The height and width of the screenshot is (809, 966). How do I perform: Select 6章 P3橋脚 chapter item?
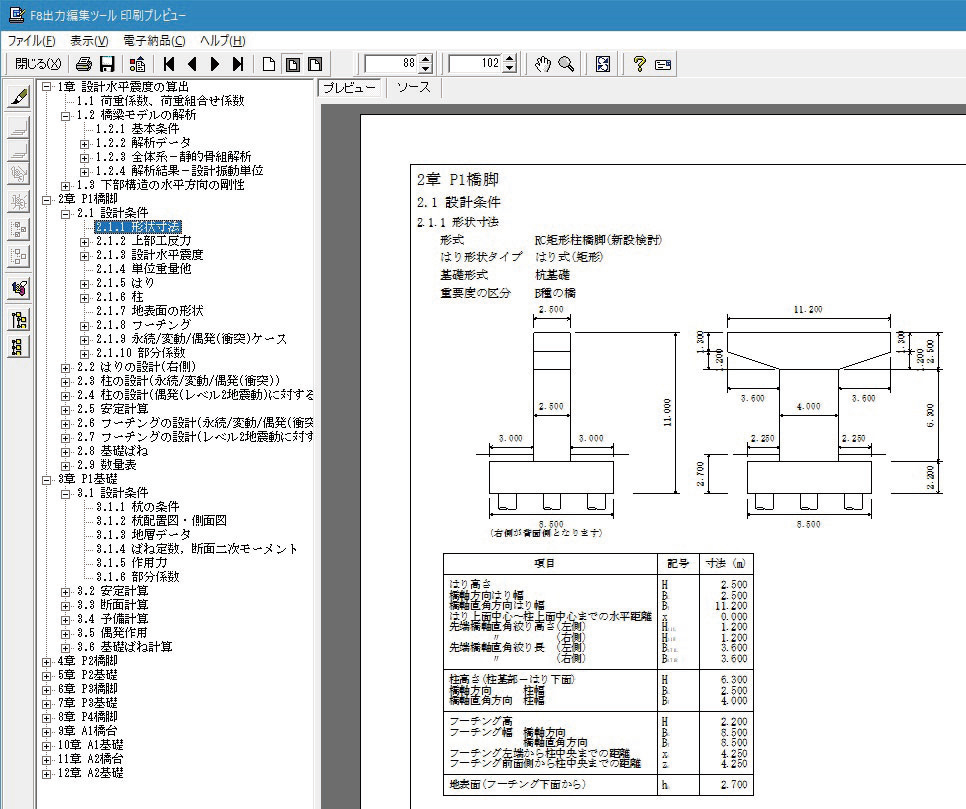87,689
